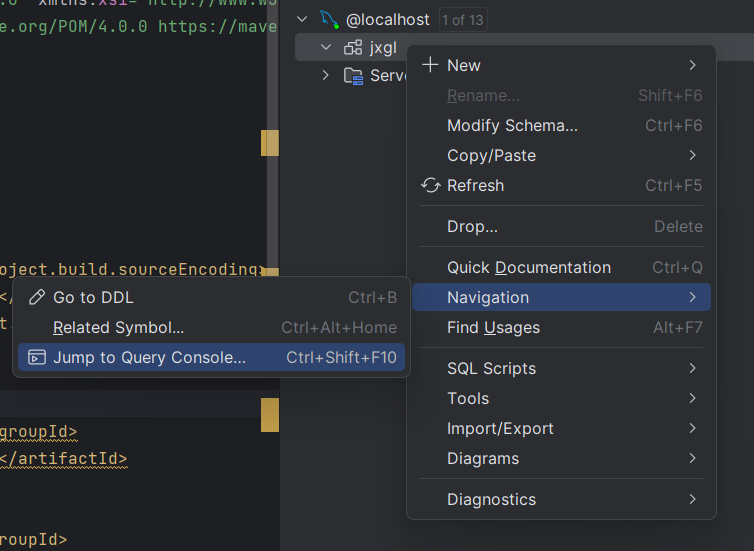
Task: Click the disabled Rename... entry
Action: (x=561, y=95)
